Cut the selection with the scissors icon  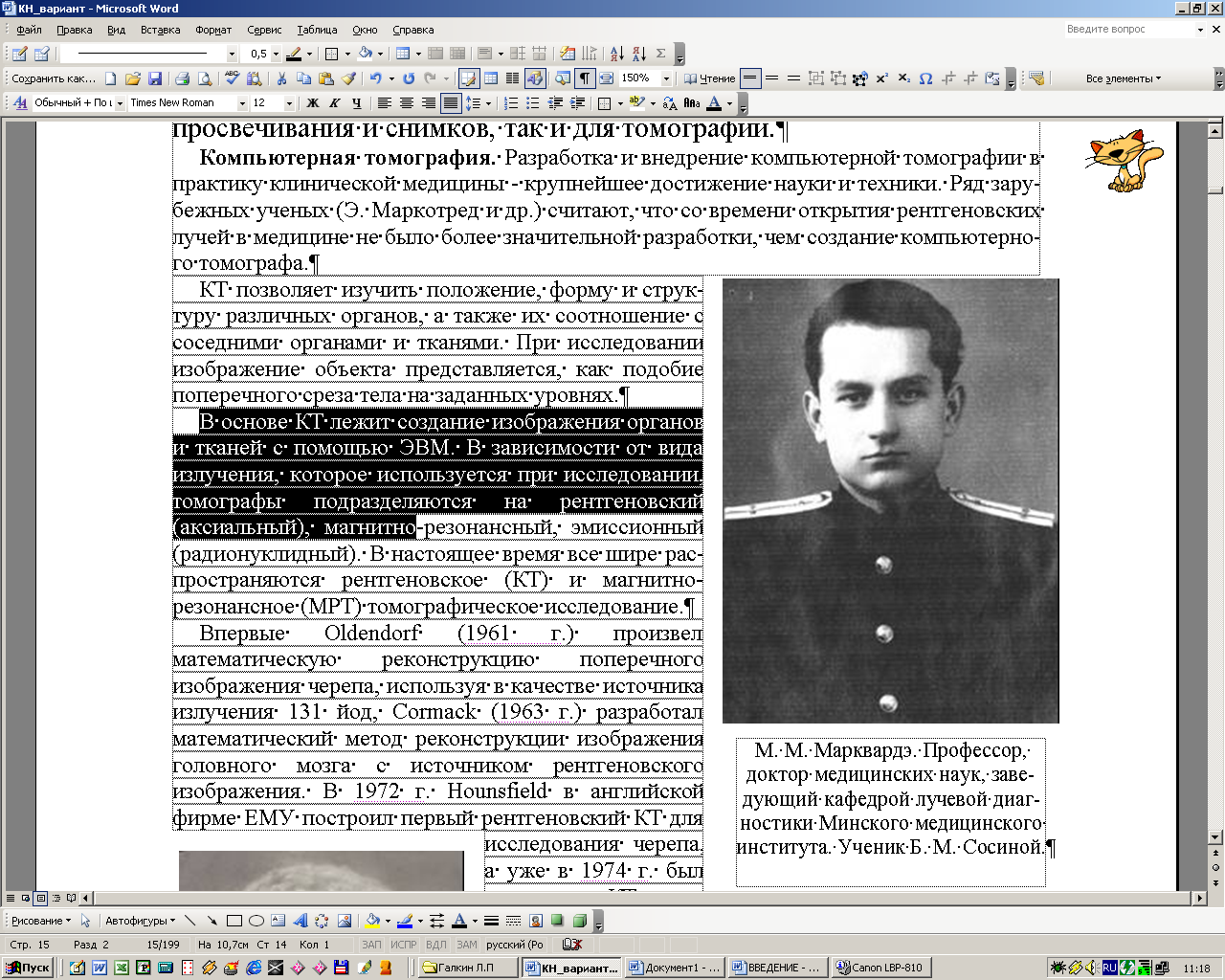[281, 78]
